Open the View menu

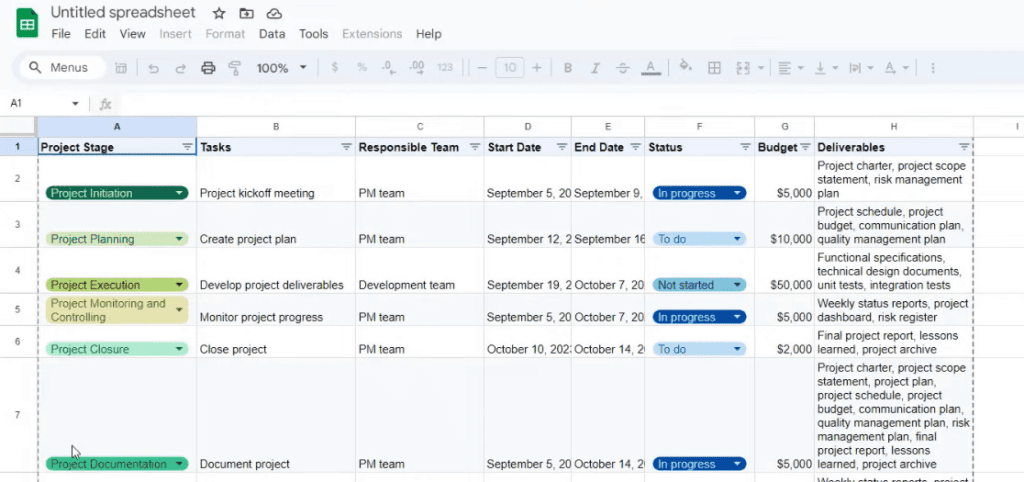133,34
